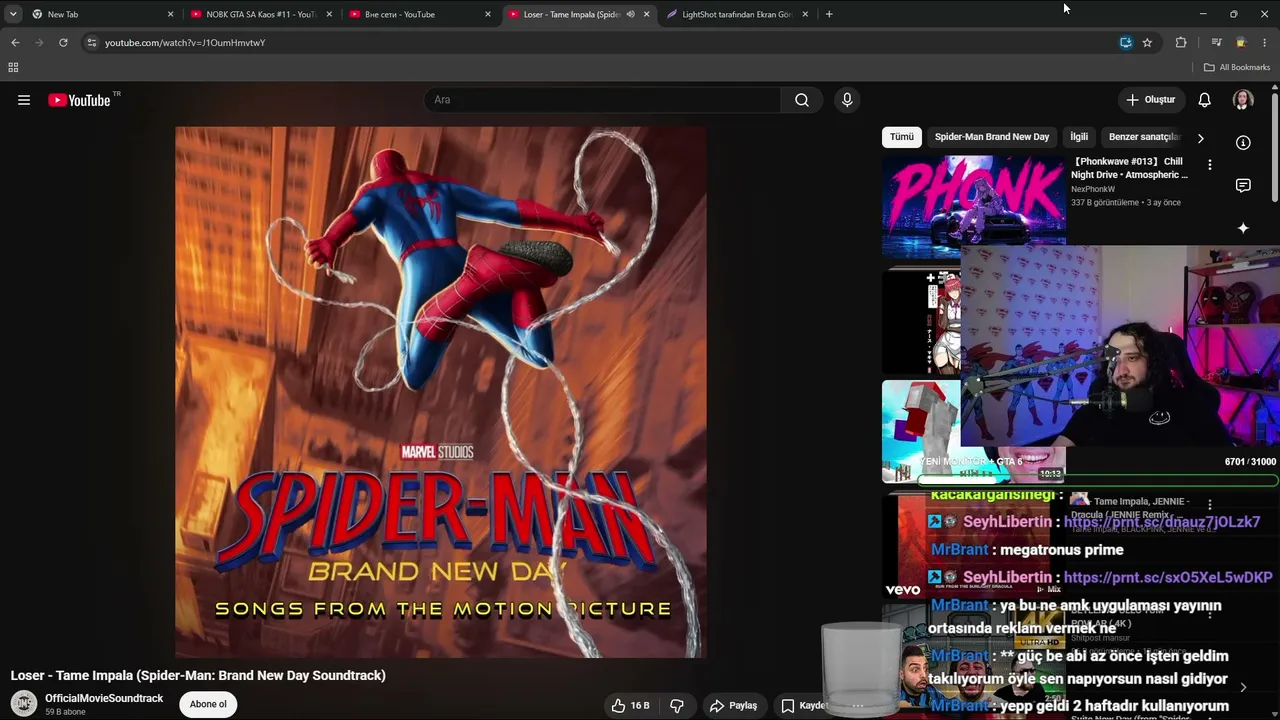Image resolution: width=1280 pixels, height=720 pixels.
Task: Open the AI sparkle panel icon
Action: (x=1243, y=228)
